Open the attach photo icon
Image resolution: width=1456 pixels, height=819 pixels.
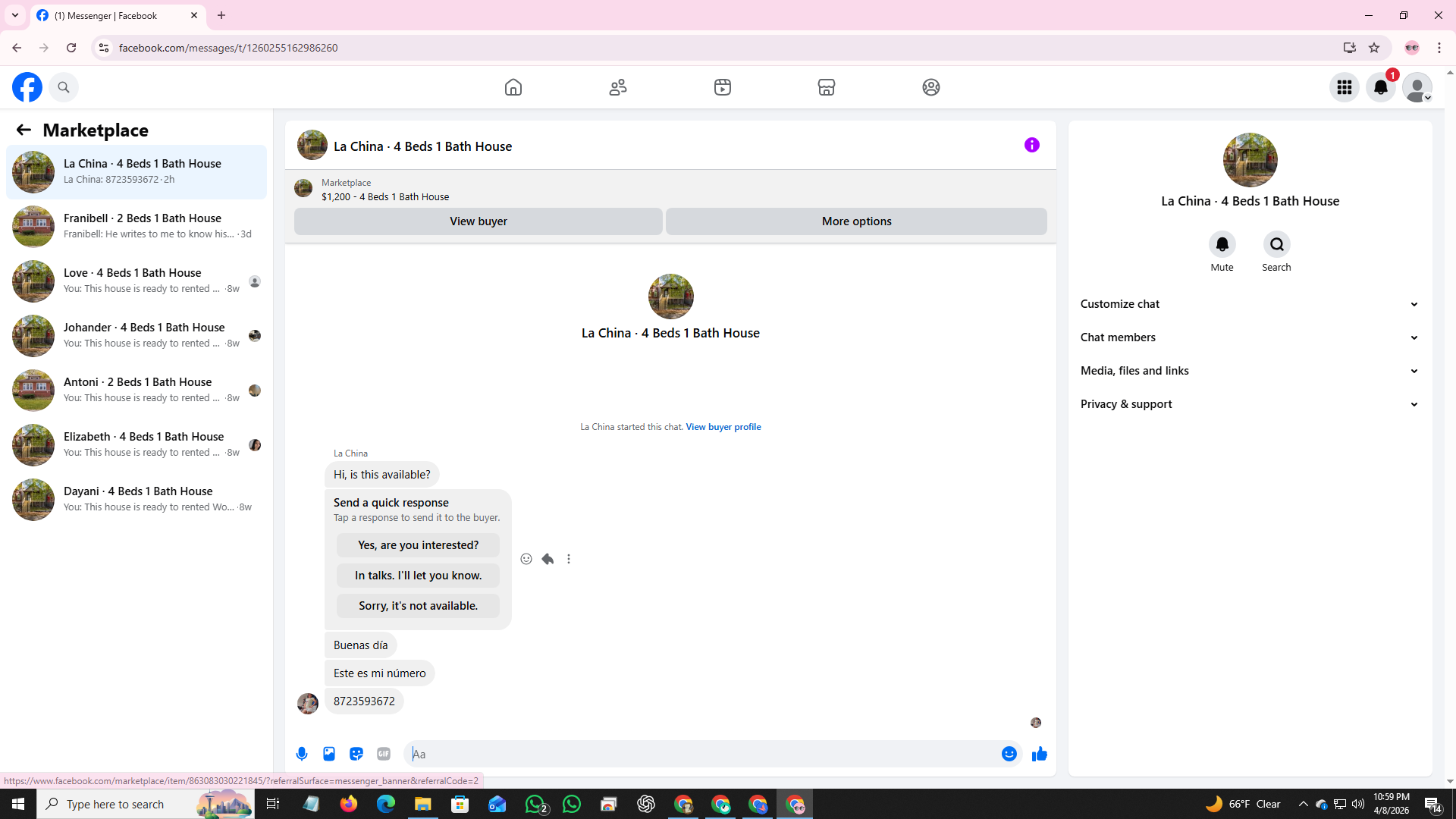tap(329, 754)
